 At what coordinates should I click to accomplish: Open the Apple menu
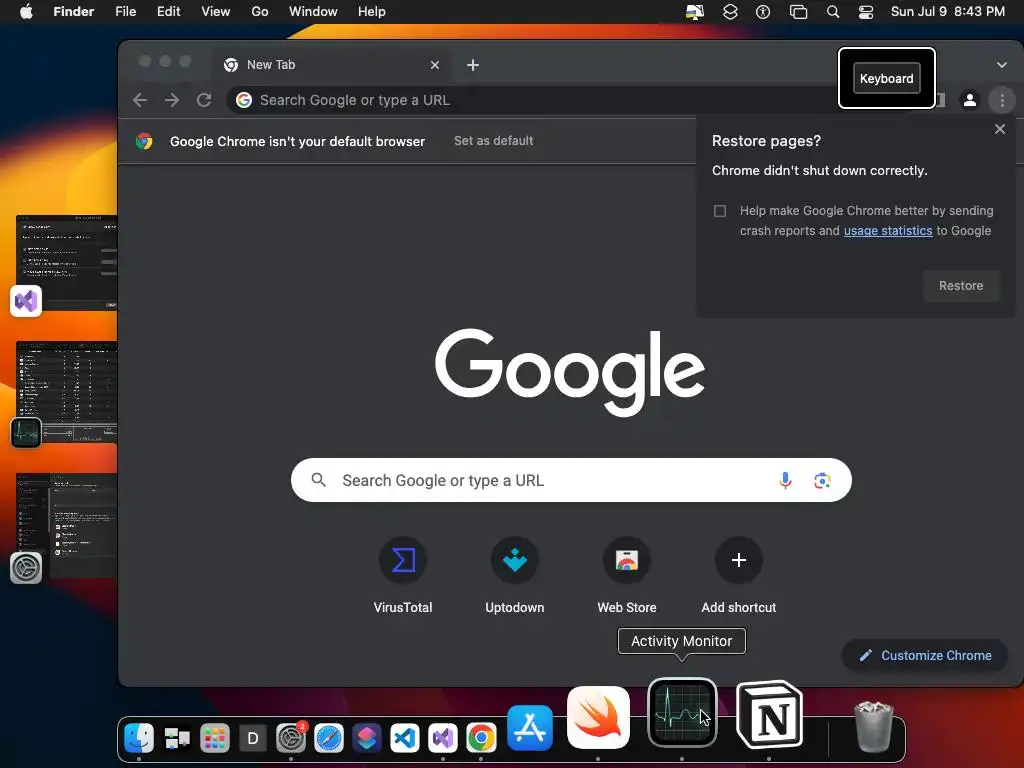(x=26, y=11)
